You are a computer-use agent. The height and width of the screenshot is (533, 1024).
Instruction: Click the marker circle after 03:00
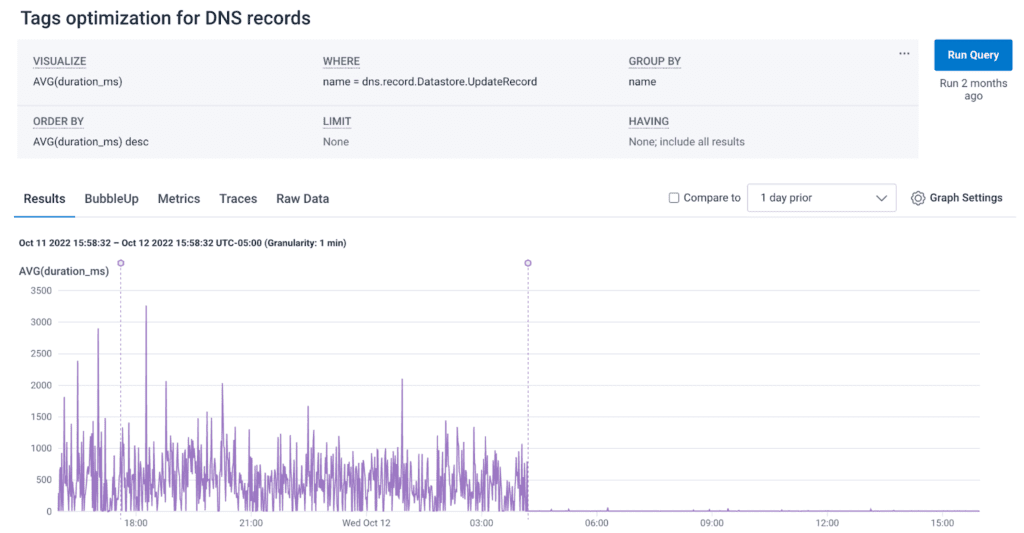[528, 263]
